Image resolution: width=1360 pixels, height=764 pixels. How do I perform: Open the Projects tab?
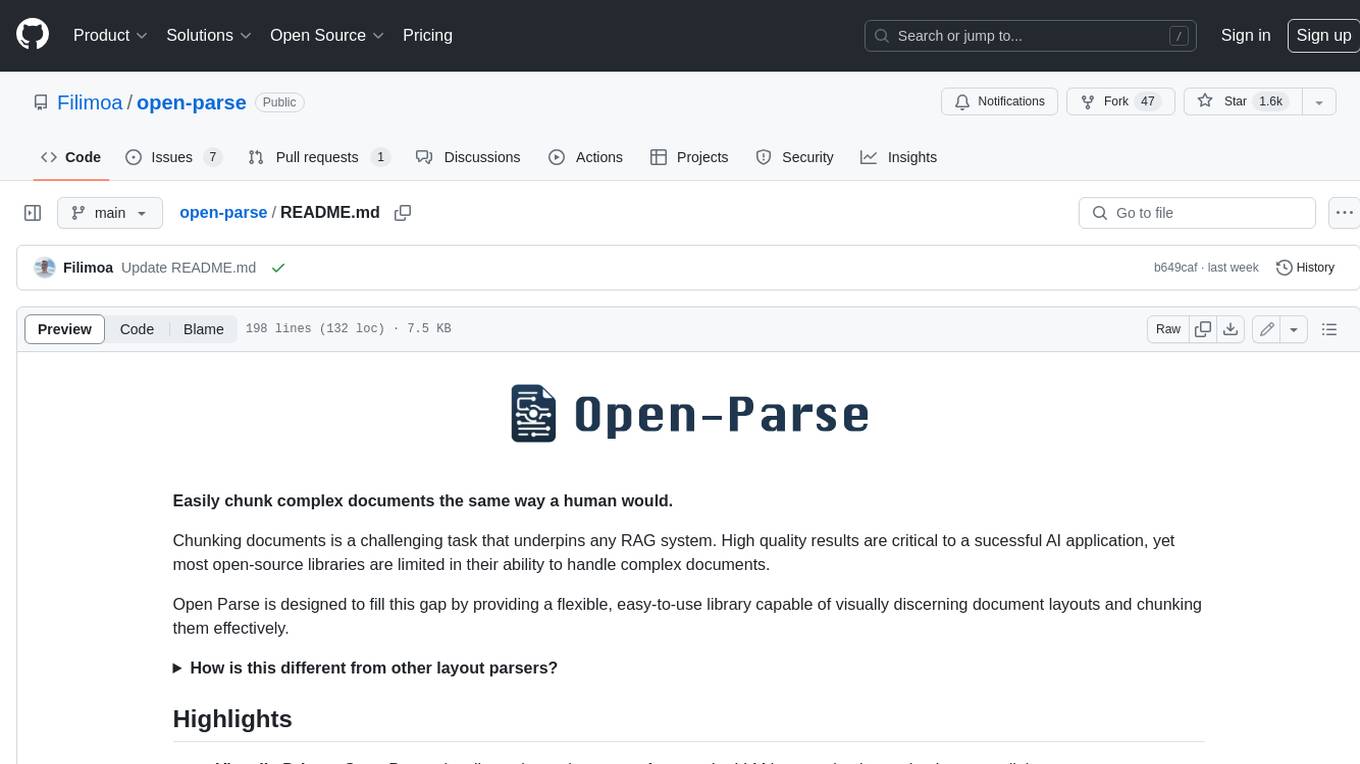(x=689, y=157)
